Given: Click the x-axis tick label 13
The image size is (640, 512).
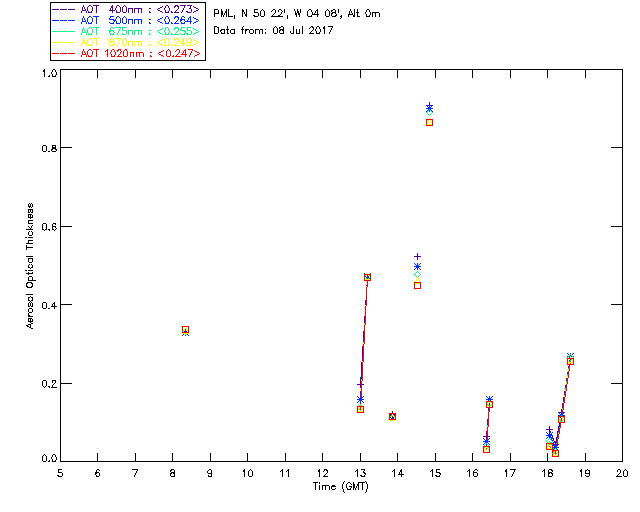Looking at the screenshot, I should 360,473.
